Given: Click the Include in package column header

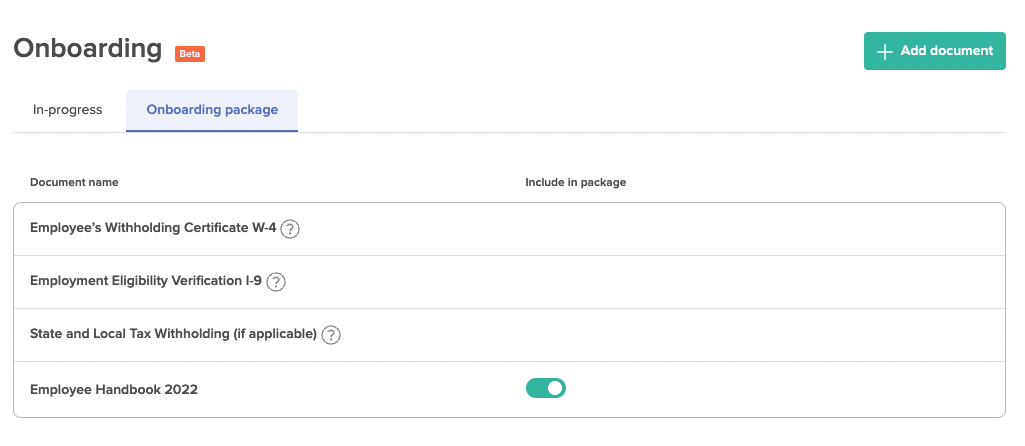Looking at the screenshot, I should pyautogui.click(x=576, y=182).
